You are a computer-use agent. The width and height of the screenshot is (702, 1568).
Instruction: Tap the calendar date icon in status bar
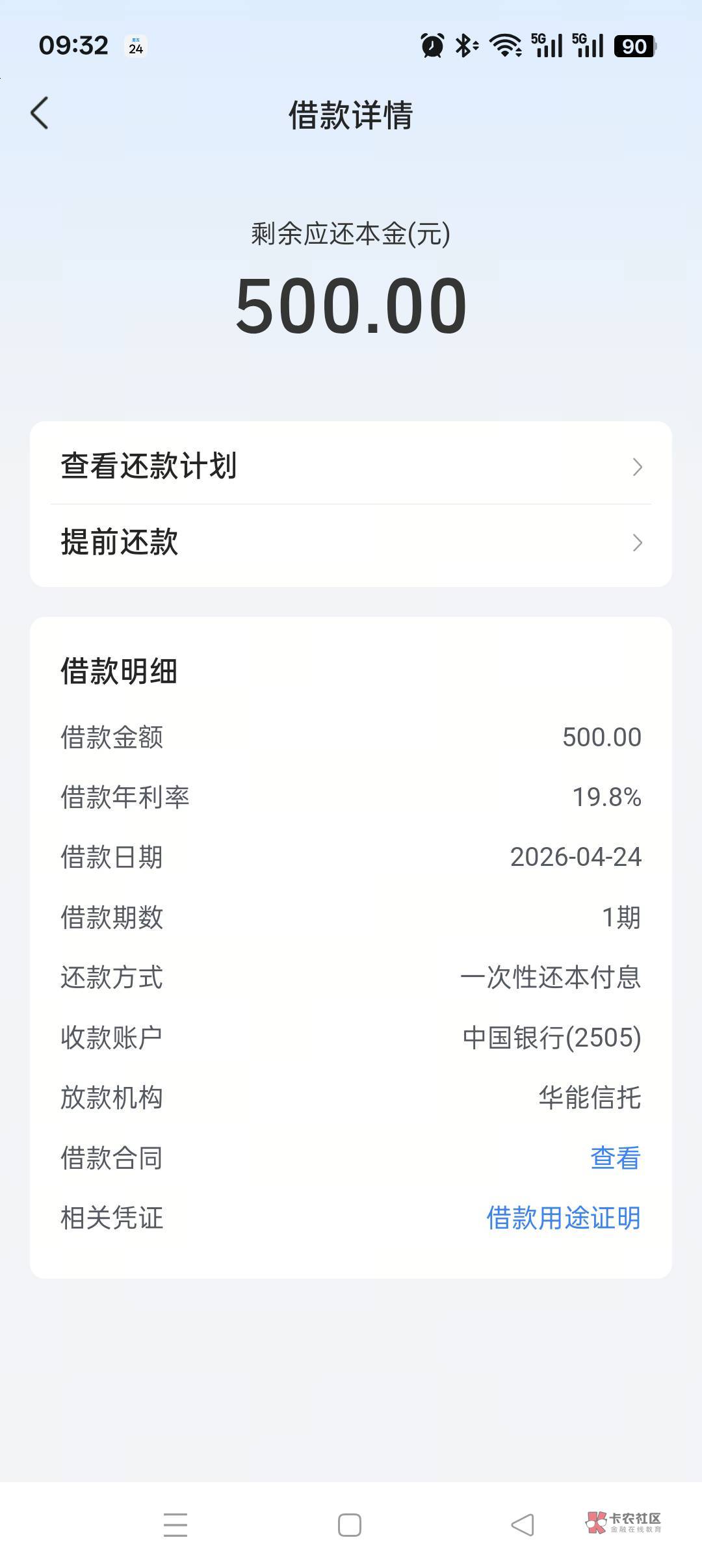(x=136, y=46)
